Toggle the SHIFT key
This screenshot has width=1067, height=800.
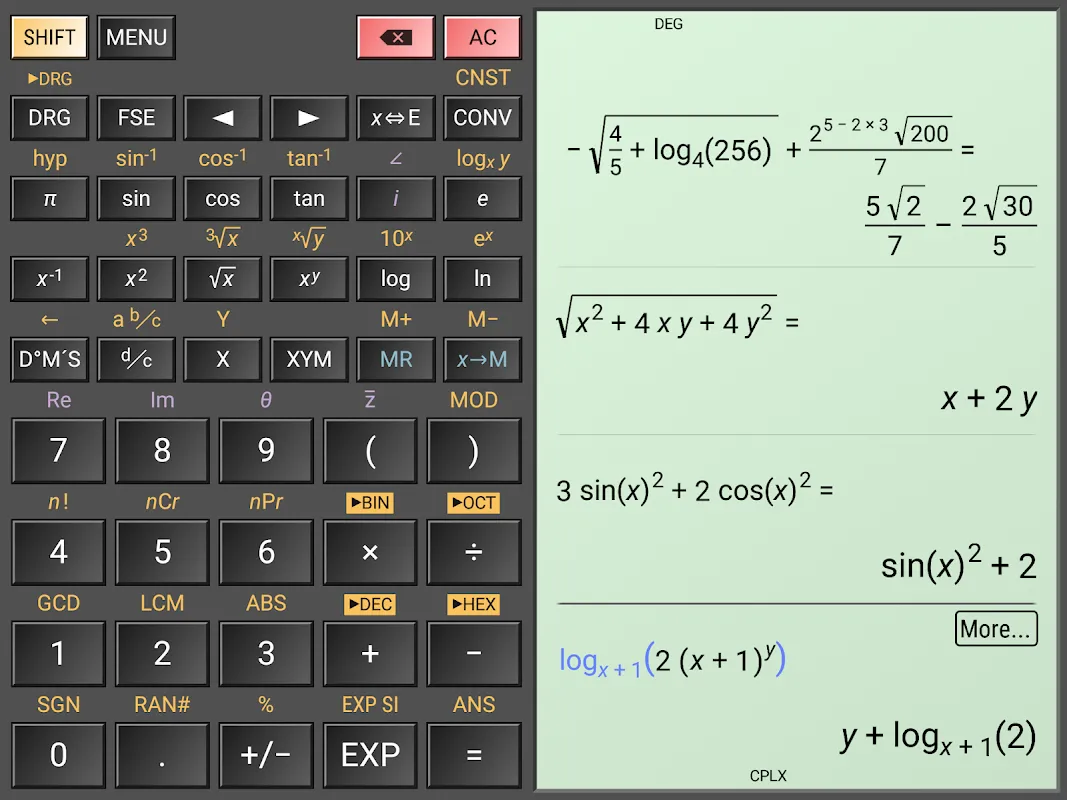[x=49, y=38]
